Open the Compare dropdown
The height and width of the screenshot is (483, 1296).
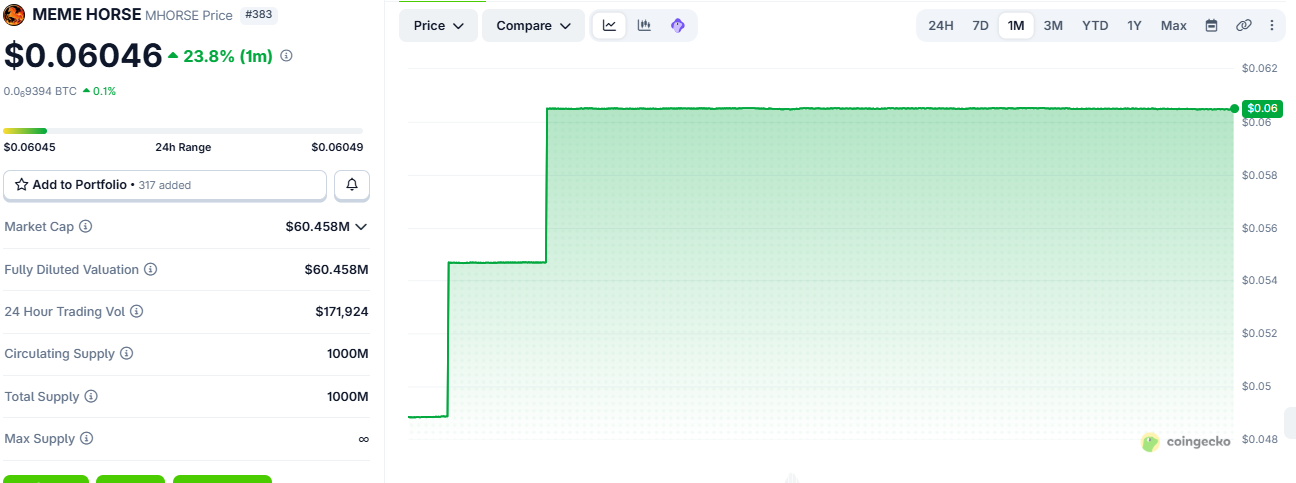click(x=533, y=25)
